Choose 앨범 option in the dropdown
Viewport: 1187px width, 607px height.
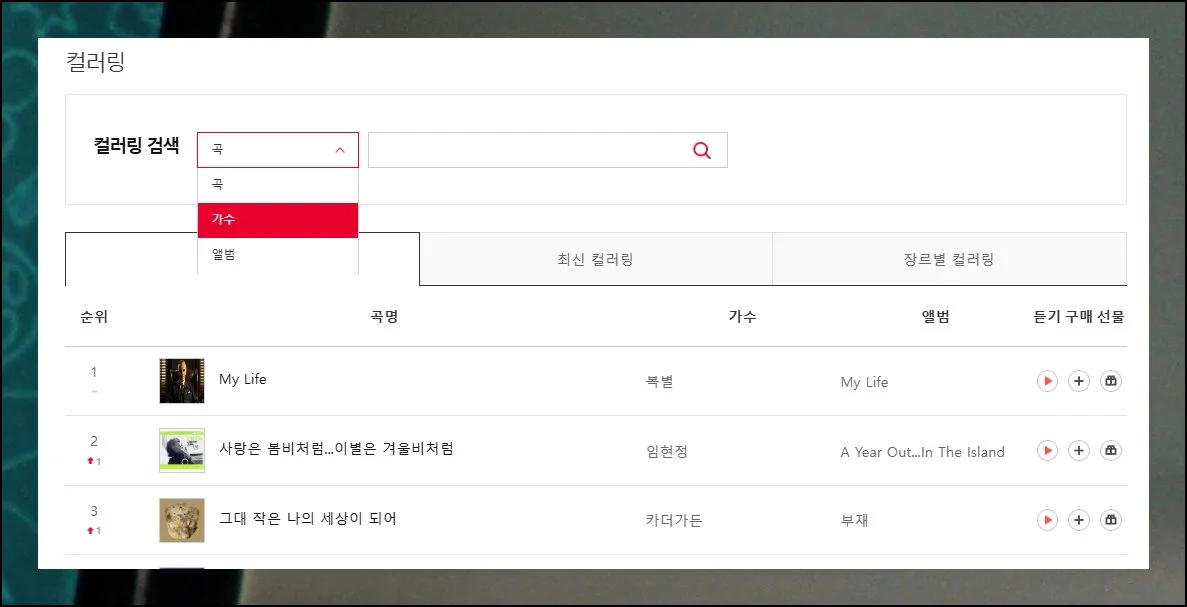pos(277,255)
